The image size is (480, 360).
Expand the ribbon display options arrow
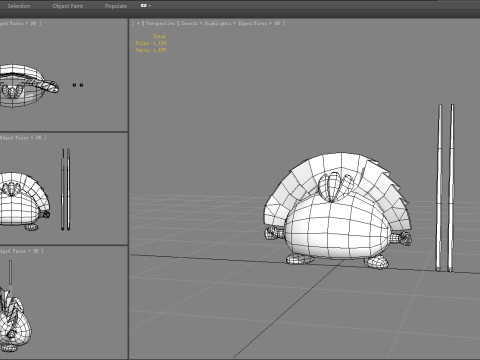(150, 6)
